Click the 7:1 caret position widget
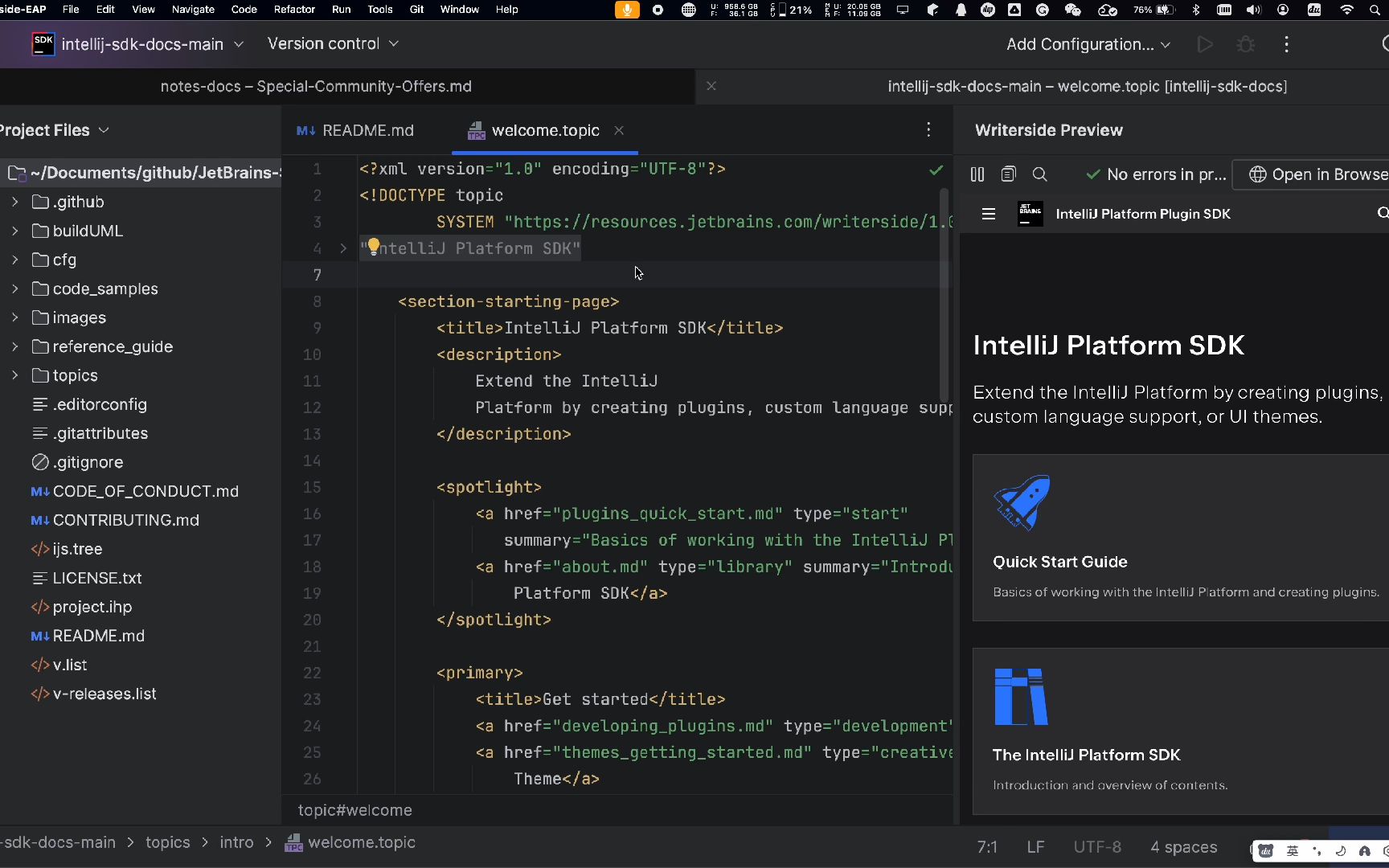1389x868 pixels. pyautogui.click(x=987, y=847)
